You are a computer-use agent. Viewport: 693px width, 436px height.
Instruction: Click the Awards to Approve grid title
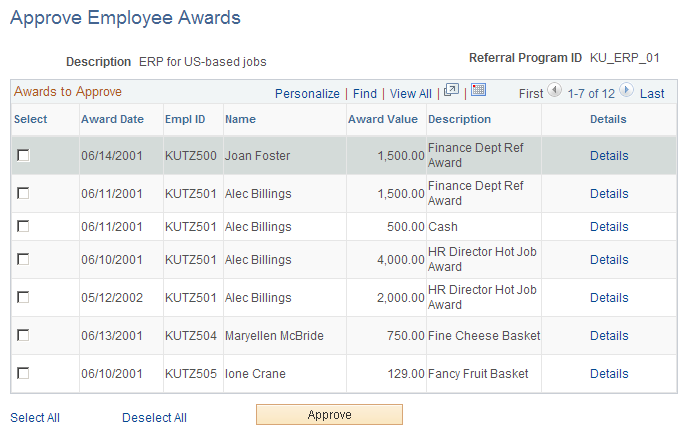tap(68, 91)
